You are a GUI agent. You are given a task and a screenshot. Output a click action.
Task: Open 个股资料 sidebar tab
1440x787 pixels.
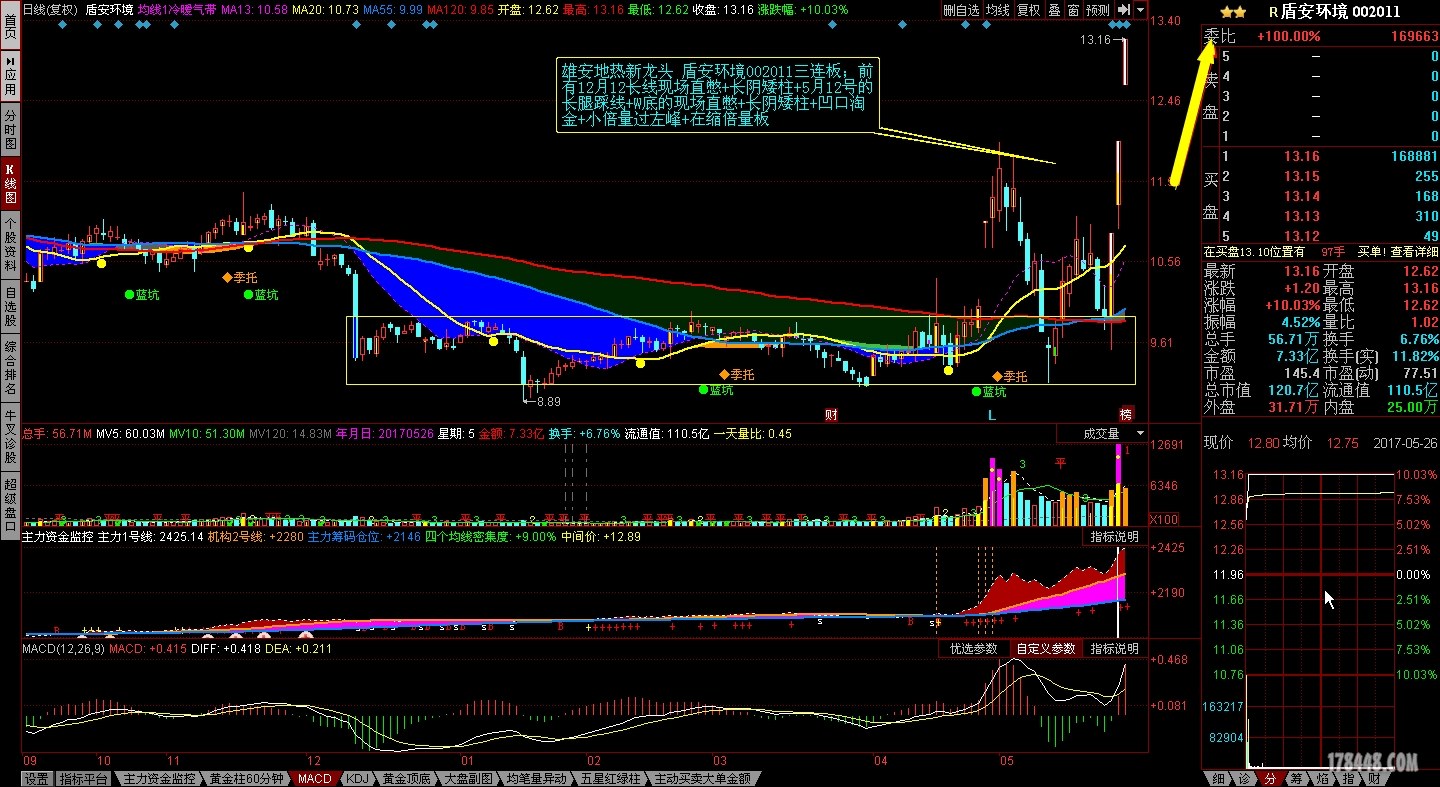point(10,243)
